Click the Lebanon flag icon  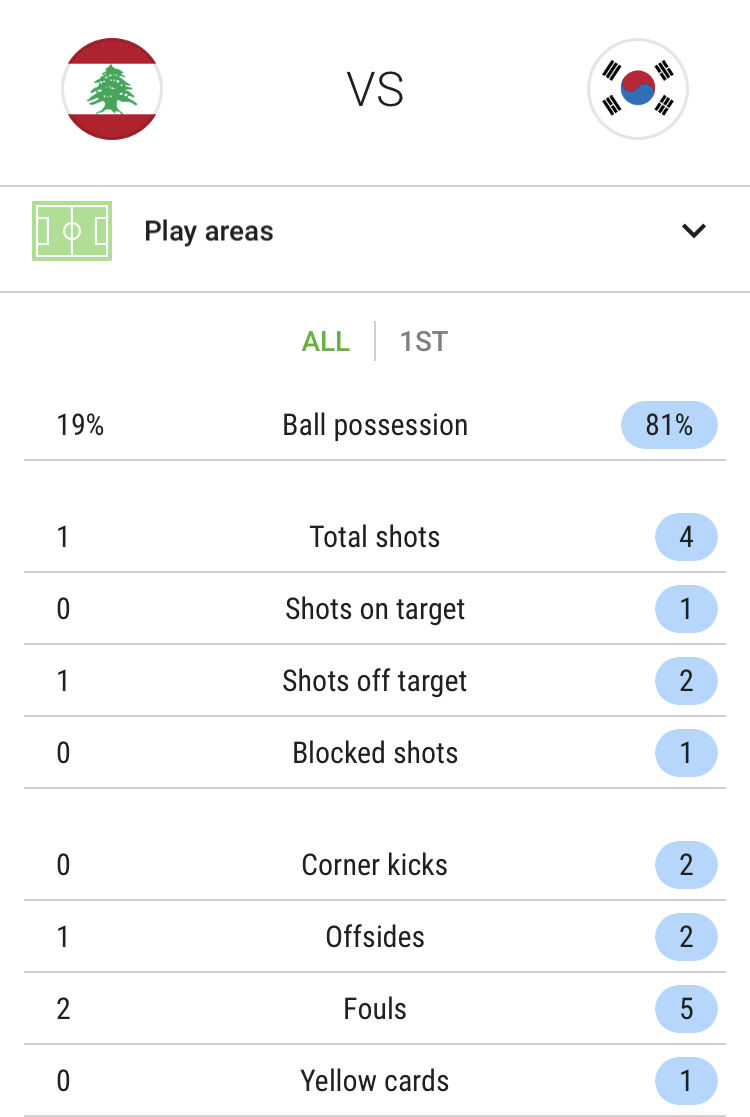[x=112, y=89]
